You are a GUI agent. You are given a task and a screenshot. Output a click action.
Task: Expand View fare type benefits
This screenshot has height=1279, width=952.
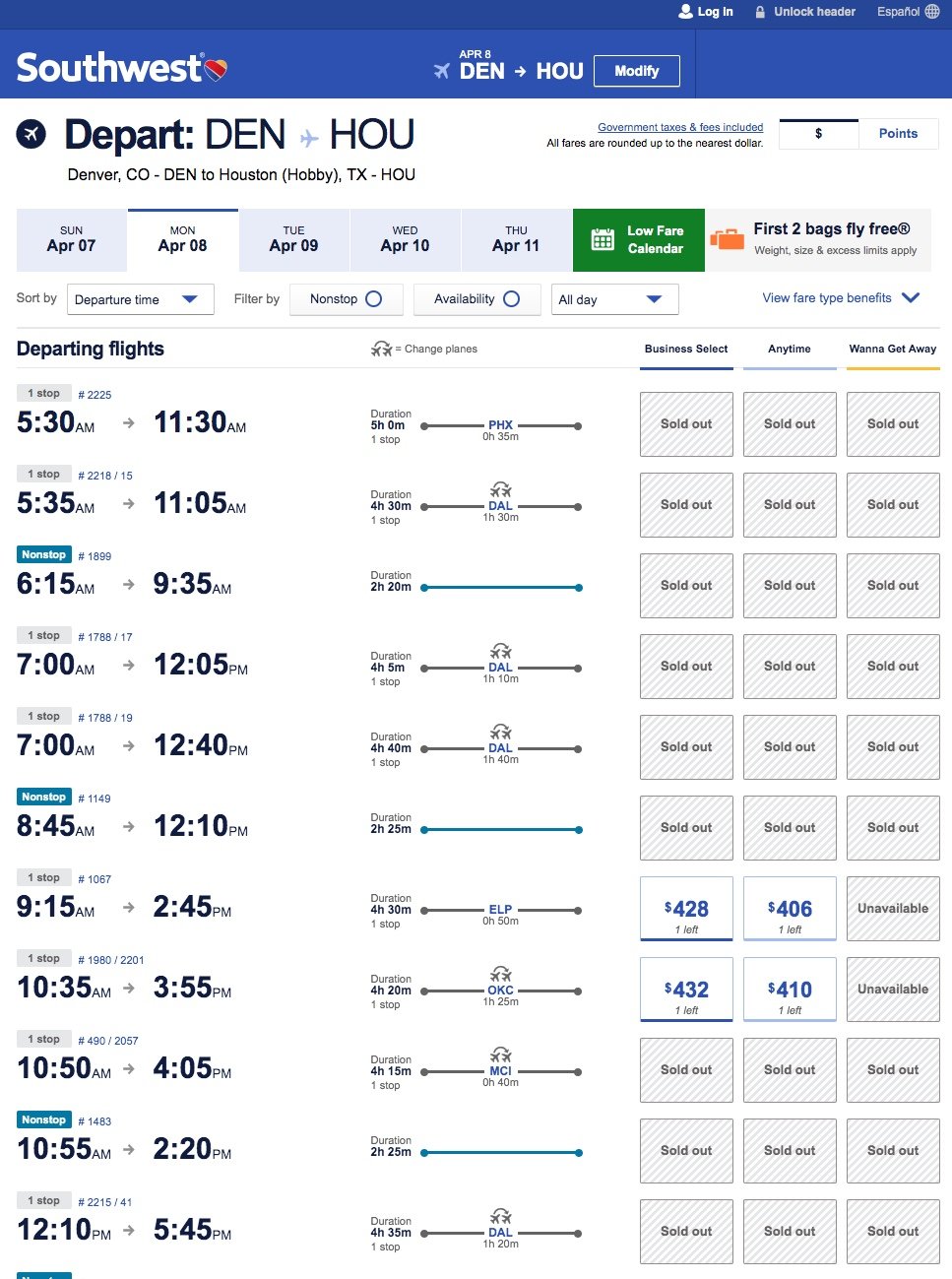point(841,298)
